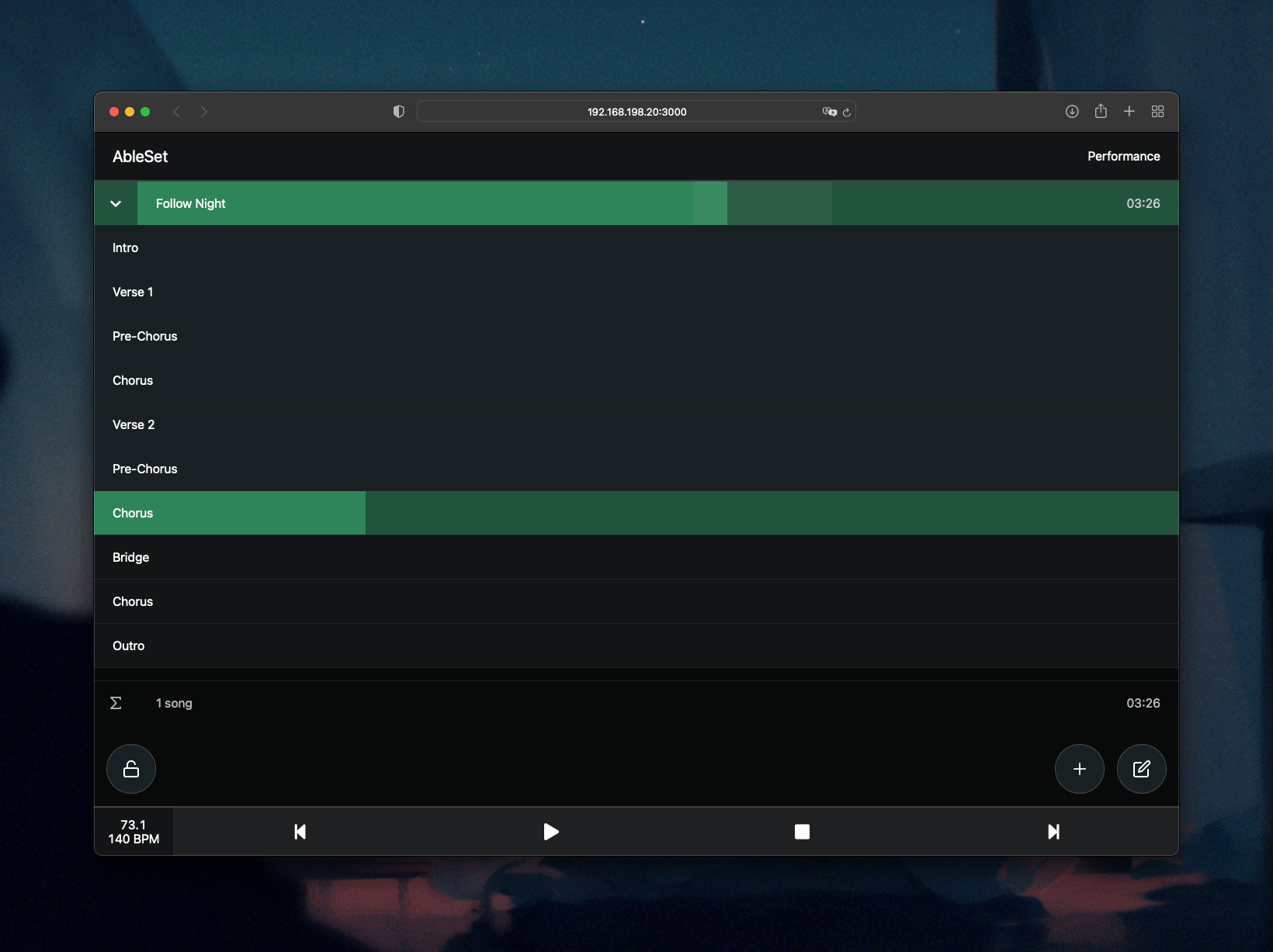Open the setlist edit pencil button
Image resolution: width=1273 pixels, height=952 pixels.
click(1141, 769)
